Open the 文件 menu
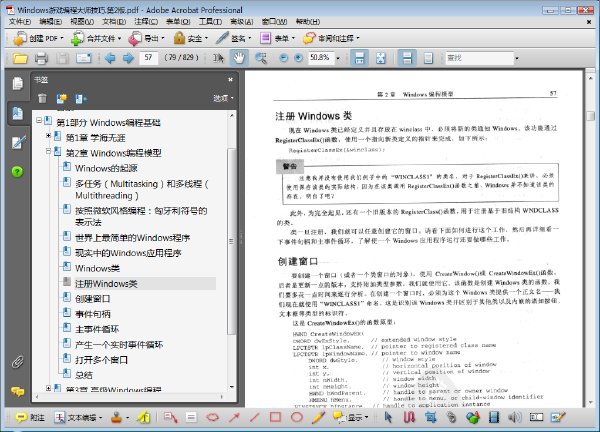Viewport: 600px width, 432px height. [x=20, y=22]
